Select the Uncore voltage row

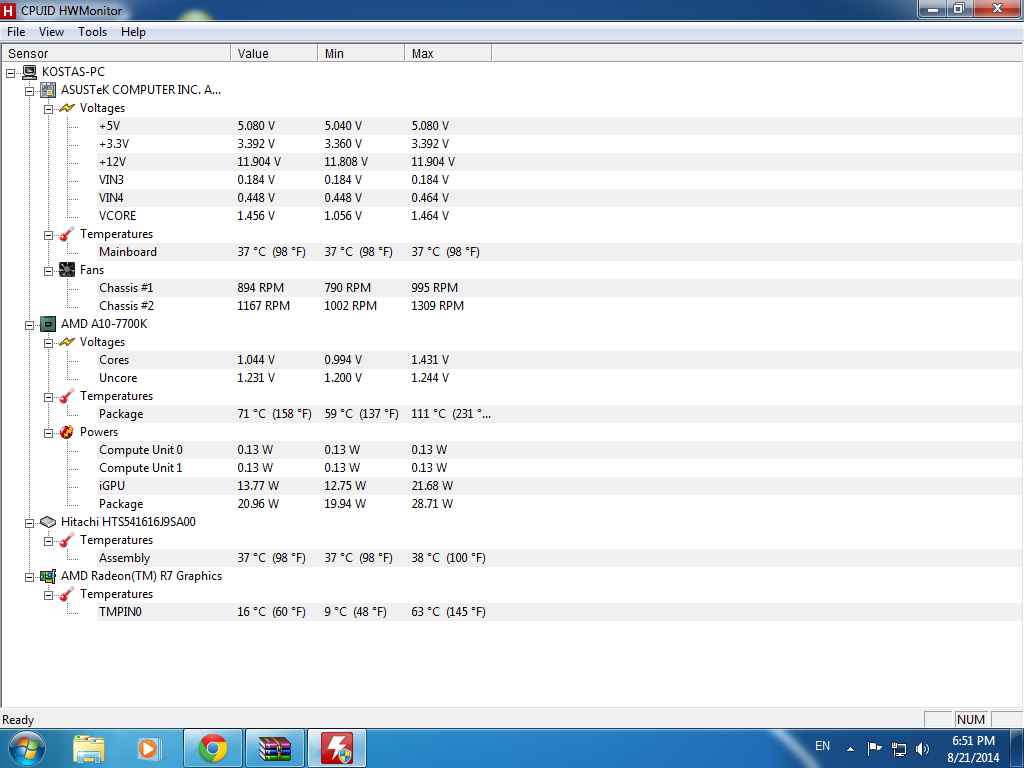(x=560, y=377)
